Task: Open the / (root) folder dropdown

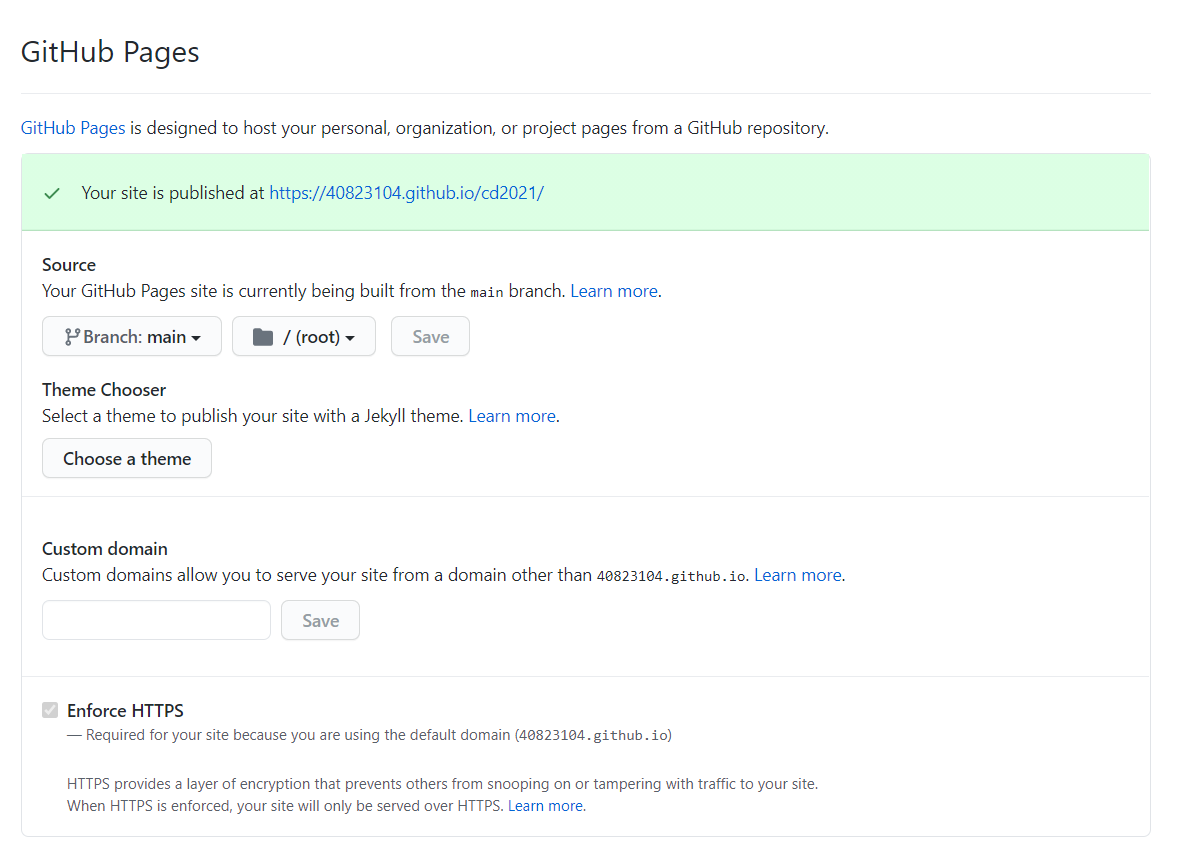Action: coord(304,336)
